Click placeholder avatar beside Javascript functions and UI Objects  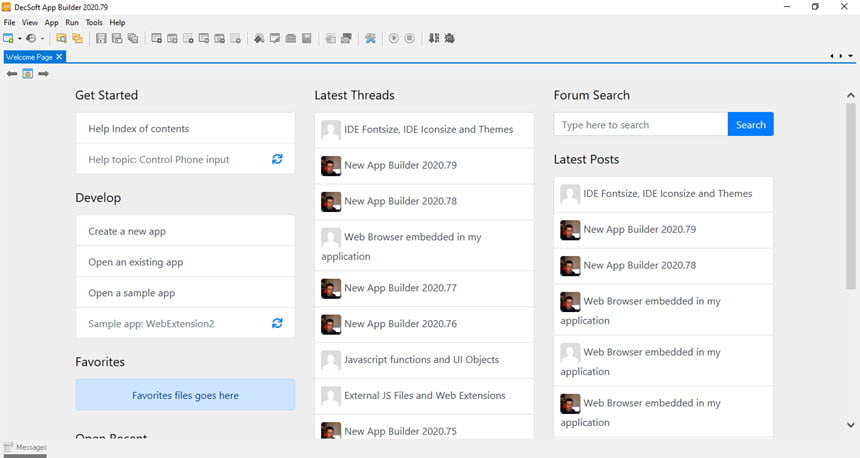point(331,360)
